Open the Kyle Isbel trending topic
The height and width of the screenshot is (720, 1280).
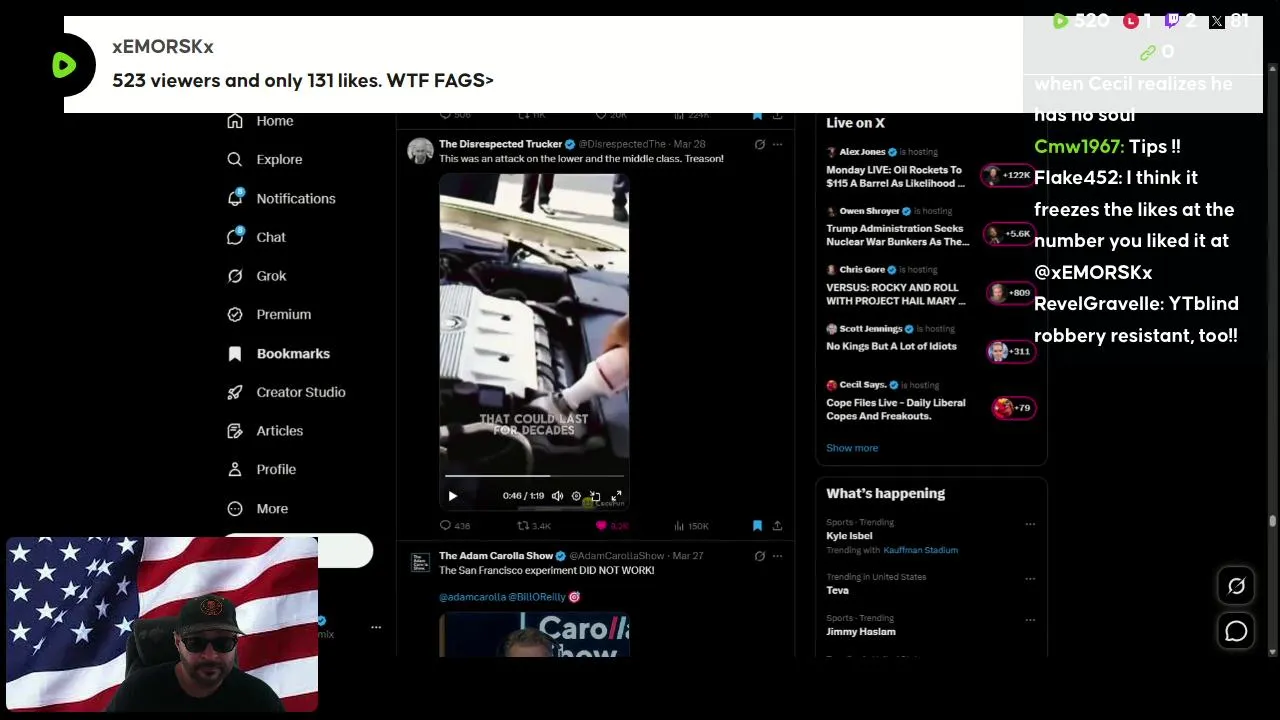[x=849, y=536]
